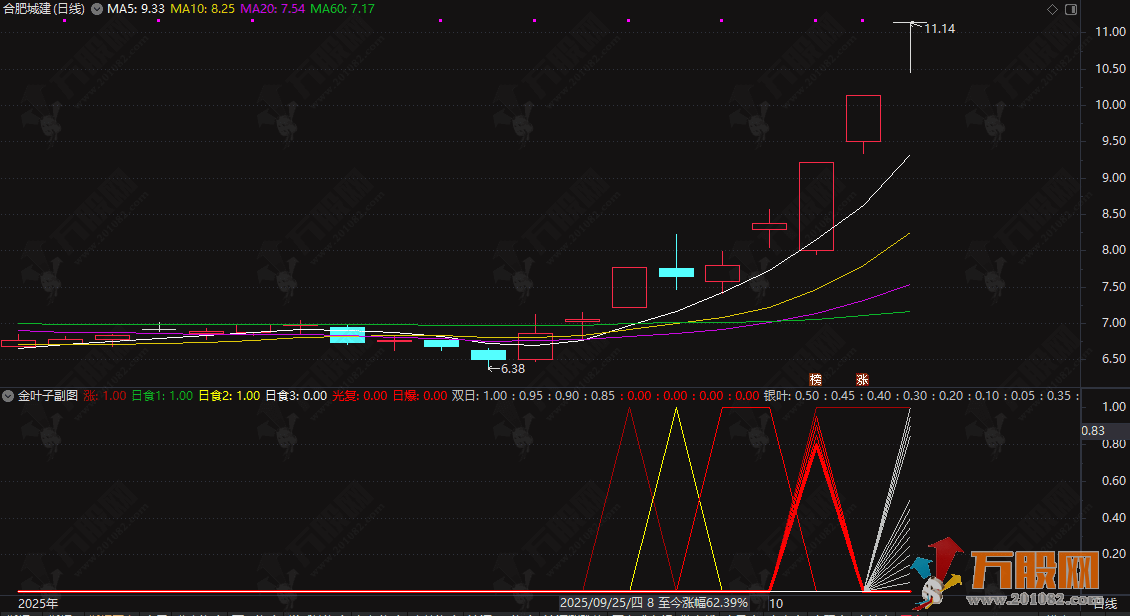Click the MA20 purple indicator label
The image size is (1130, 616).
pos(273,9)
